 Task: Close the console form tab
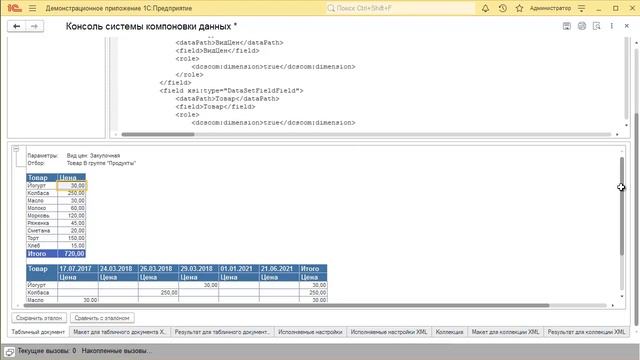(627, 26)
